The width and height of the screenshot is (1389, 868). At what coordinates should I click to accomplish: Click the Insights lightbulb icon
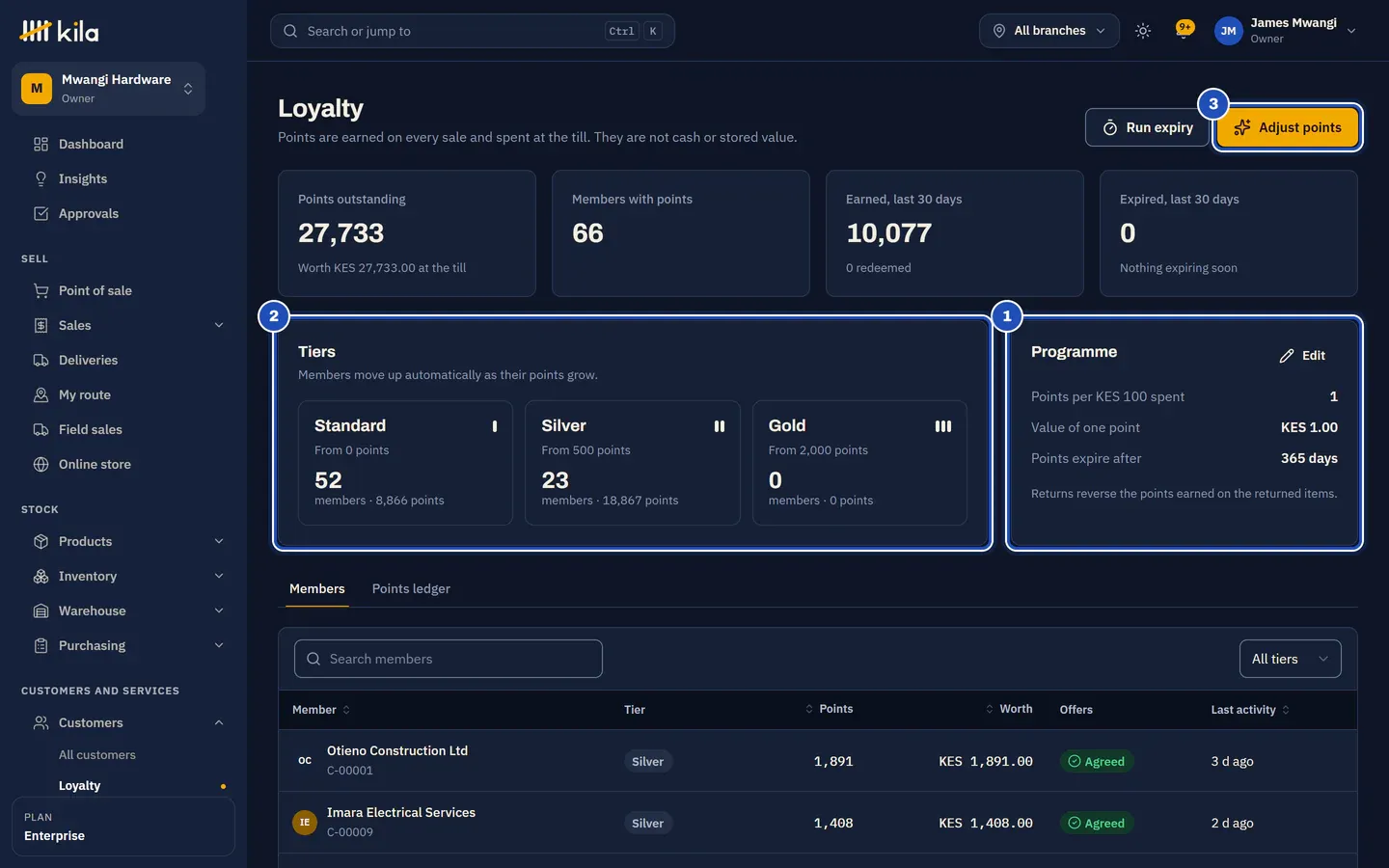click(x=41, y=178)
